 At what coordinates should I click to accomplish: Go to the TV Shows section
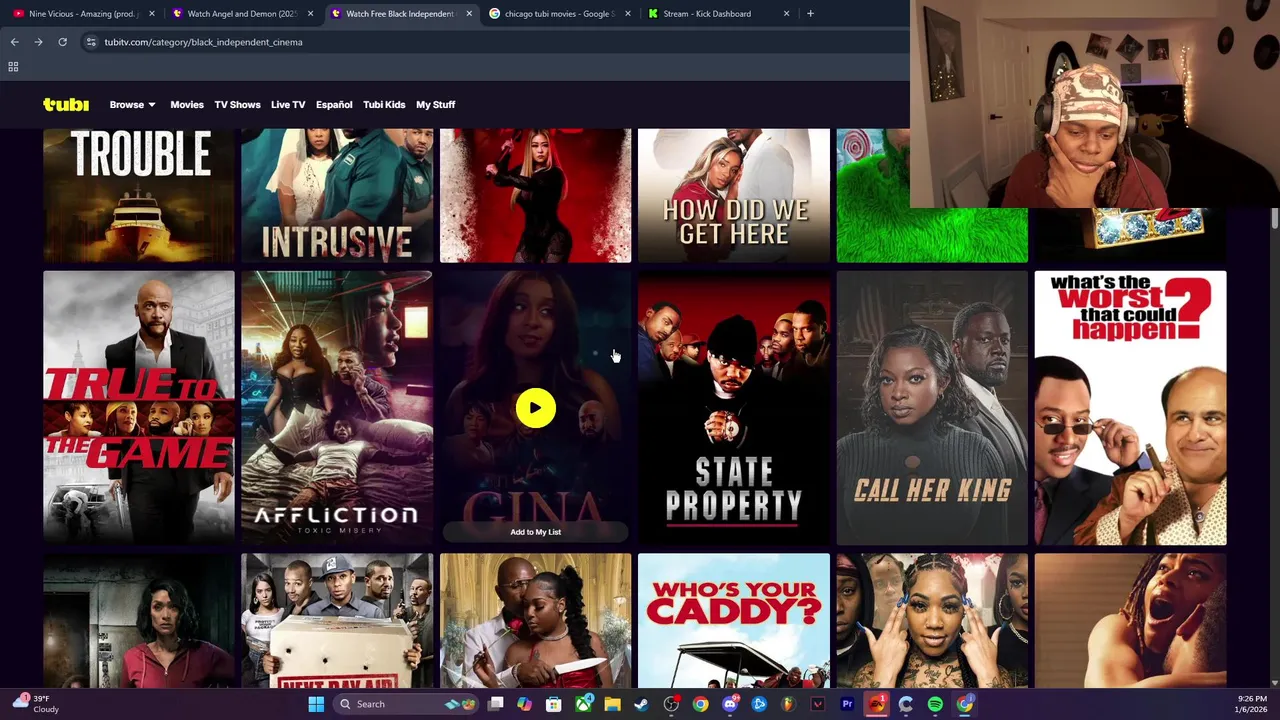[237, 104]
